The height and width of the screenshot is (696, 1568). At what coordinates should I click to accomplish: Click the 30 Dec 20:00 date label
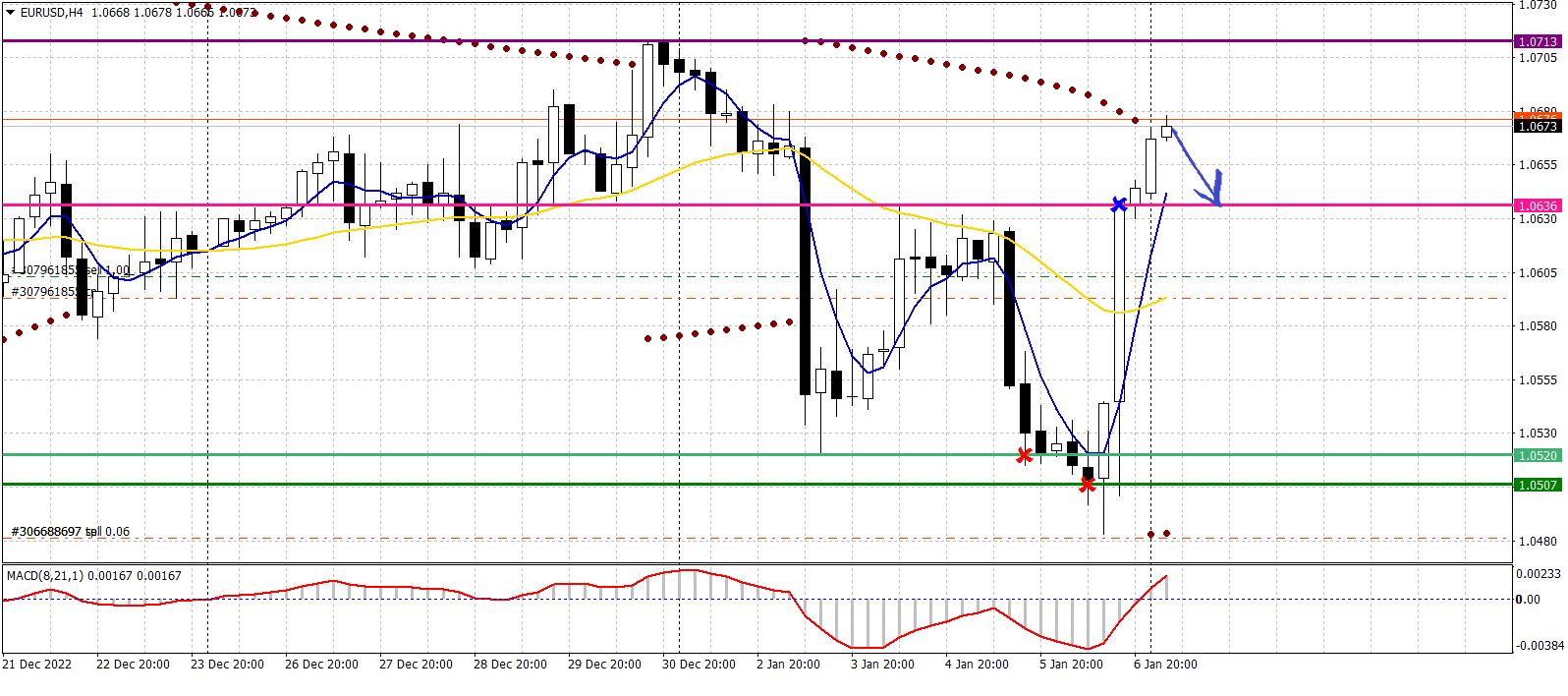click(699, 665)
